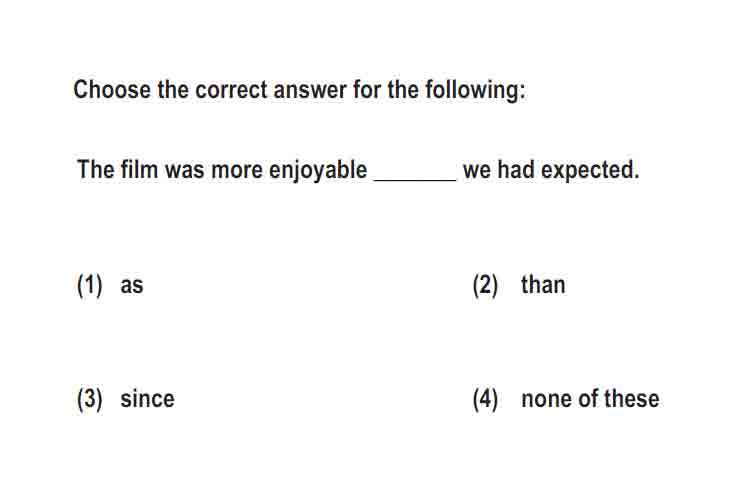
Task: Click option number (3) label
Action: (89, 399)
